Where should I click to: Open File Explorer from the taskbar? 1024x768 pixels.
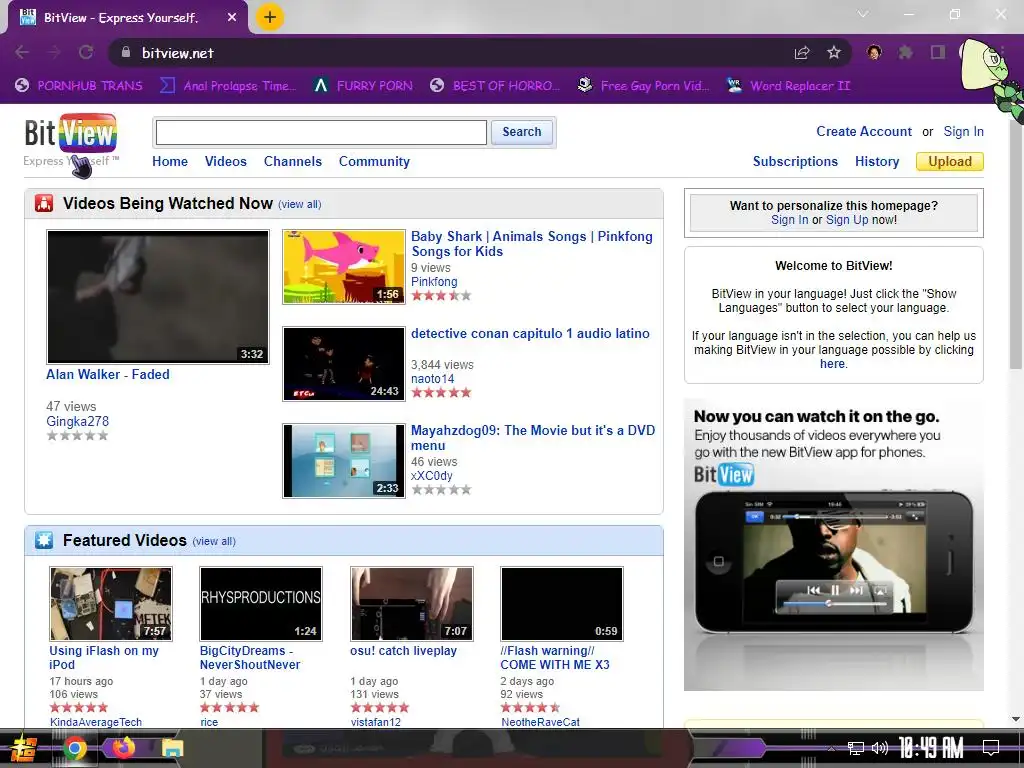[172, 748]
